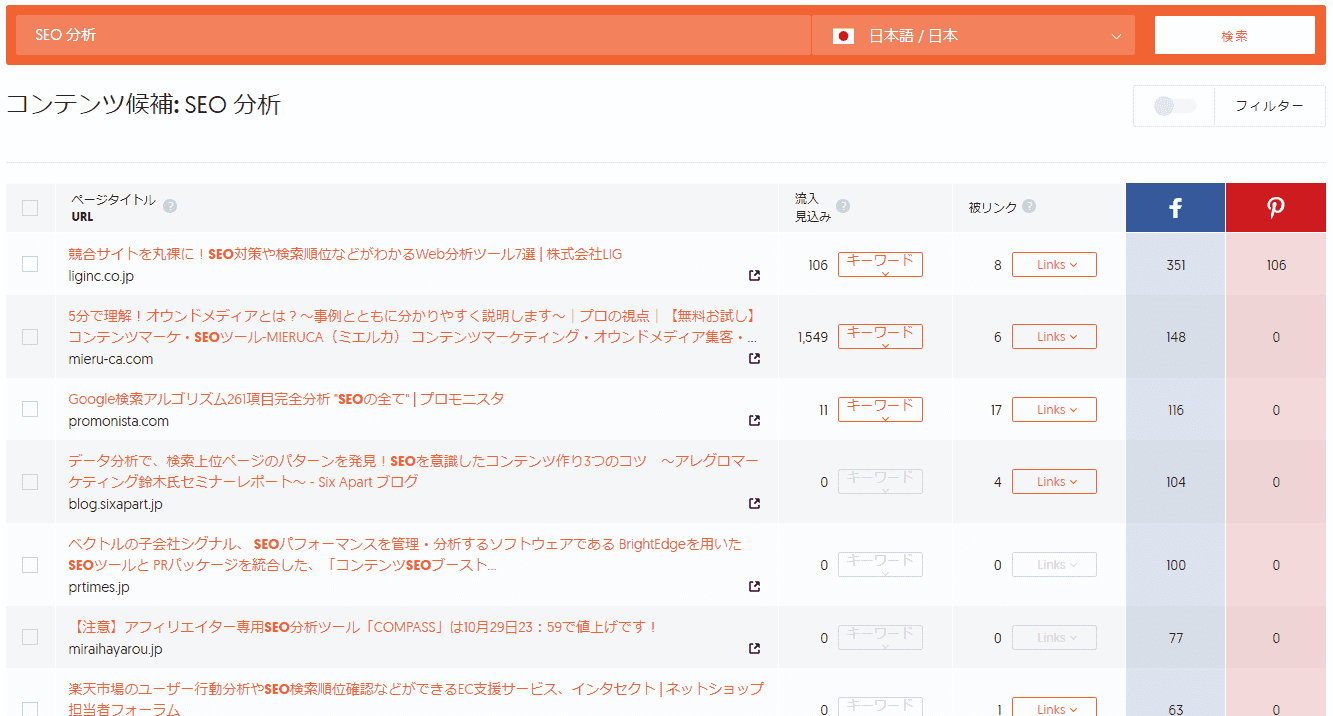This screenshot has width=1333, height=716.
Task: Select checkbox for promonista.com row
Action: point(30,409)
